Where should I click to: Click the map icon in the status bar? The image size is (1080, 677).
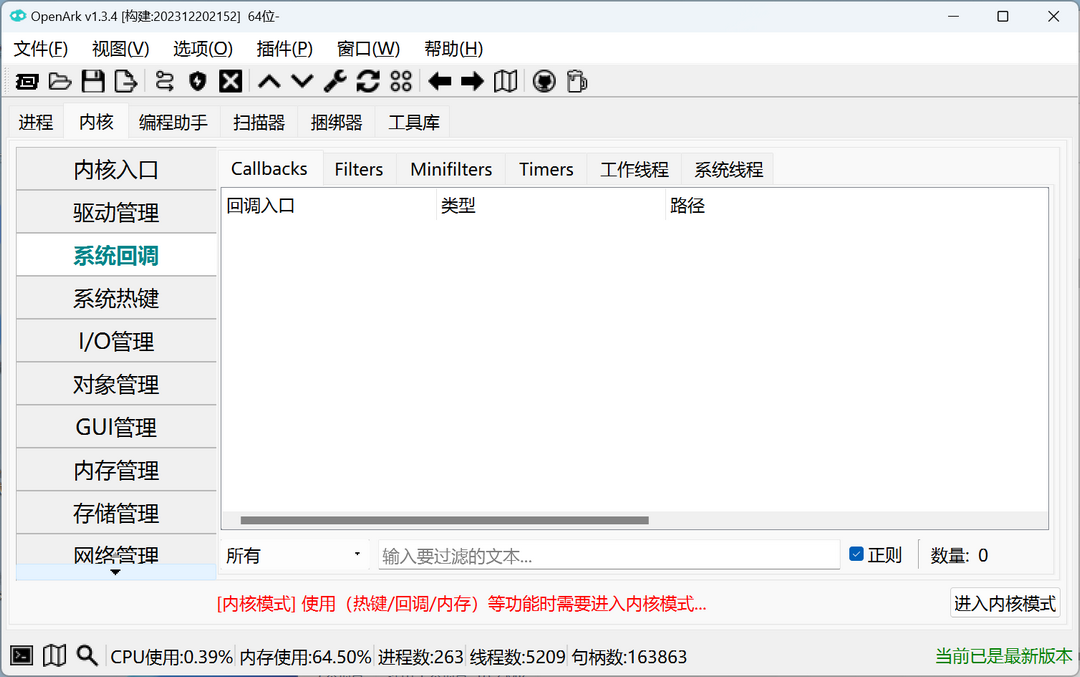54,655
